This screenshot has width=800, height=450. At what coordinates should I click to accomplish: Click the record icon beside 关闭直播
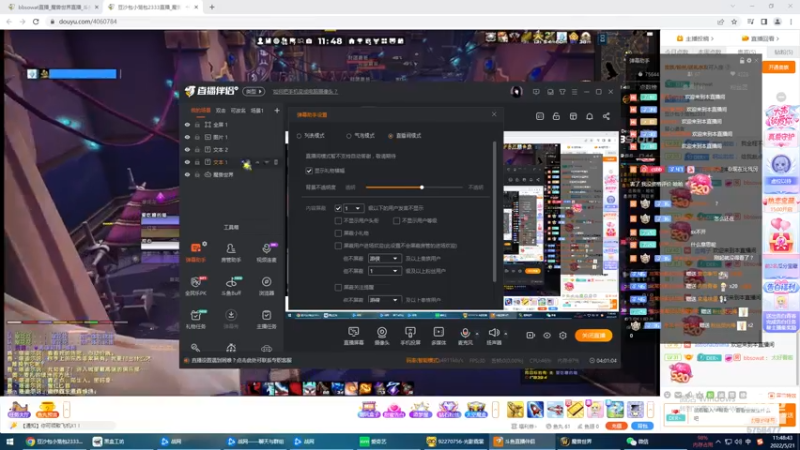tap(531, 335)
